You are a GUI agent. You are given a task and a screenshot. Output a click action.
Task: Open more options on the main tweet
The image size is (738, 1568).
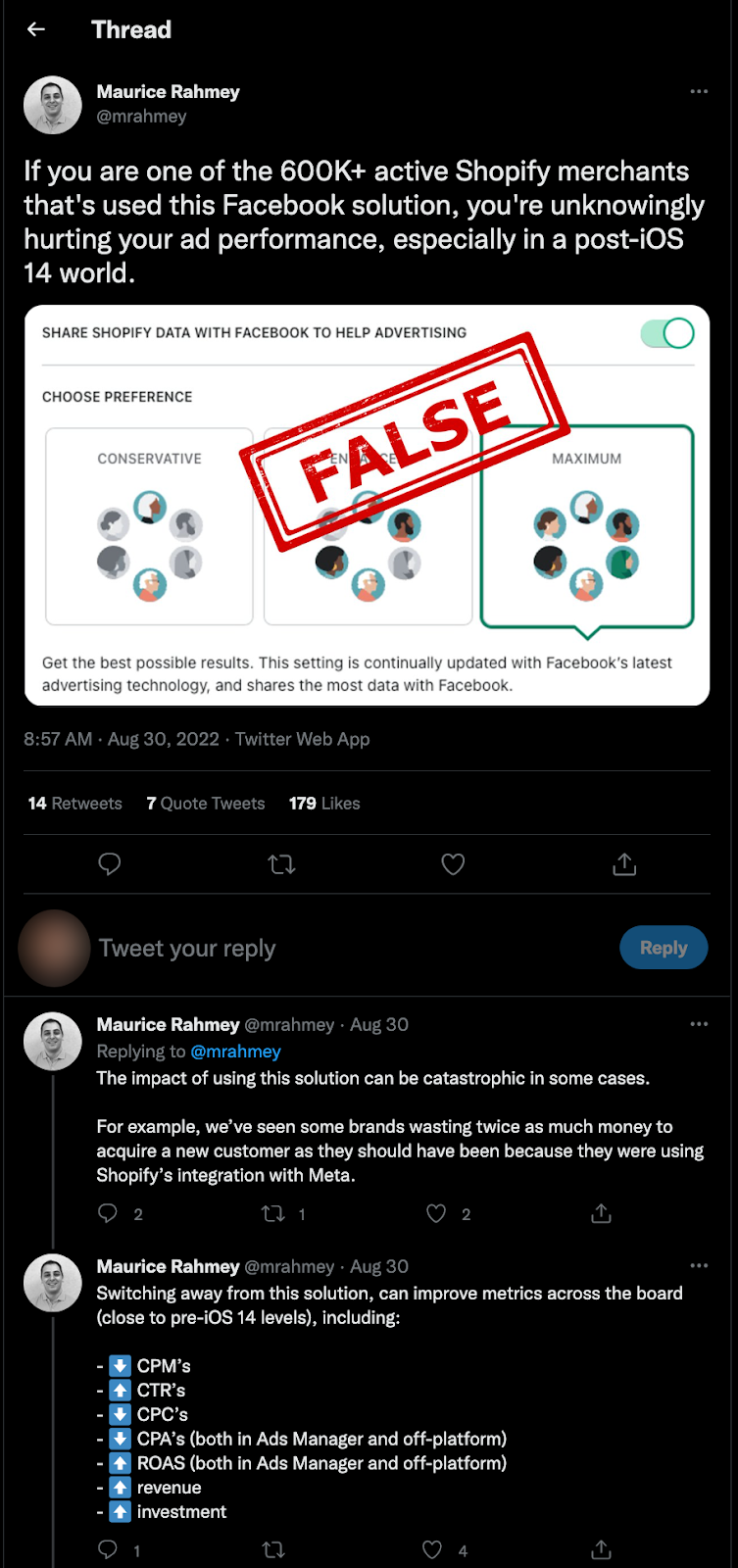click(x=698, y=91)
